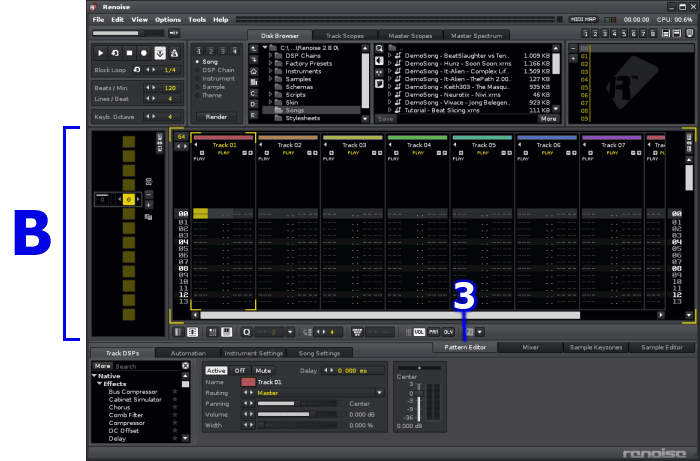Show DLY delay column

(x=448, y=332)
